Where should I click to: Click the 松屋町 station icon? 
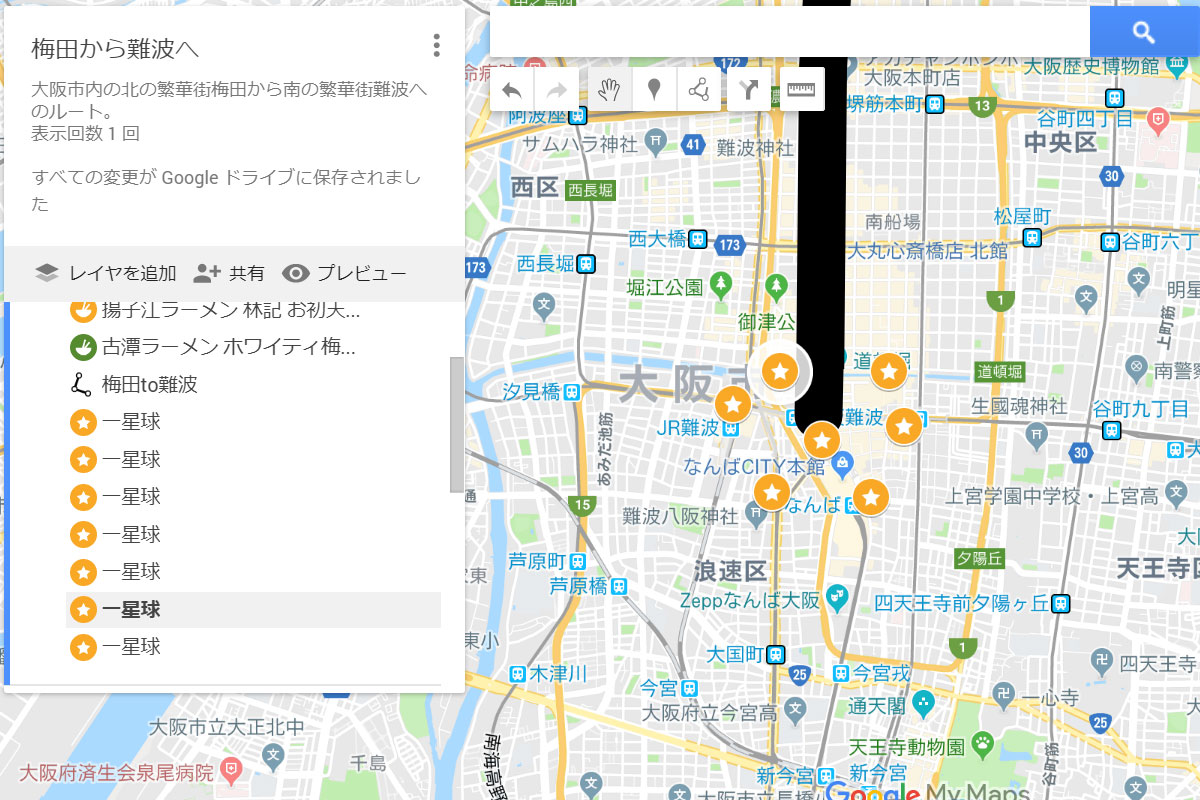point(1030,237)
